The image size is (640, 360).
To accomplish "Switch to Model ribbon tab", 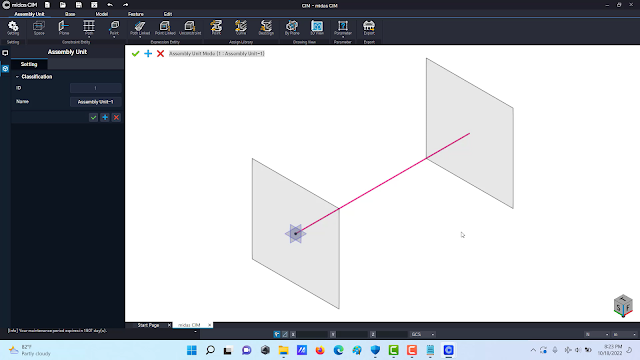I will coord(102,14).
